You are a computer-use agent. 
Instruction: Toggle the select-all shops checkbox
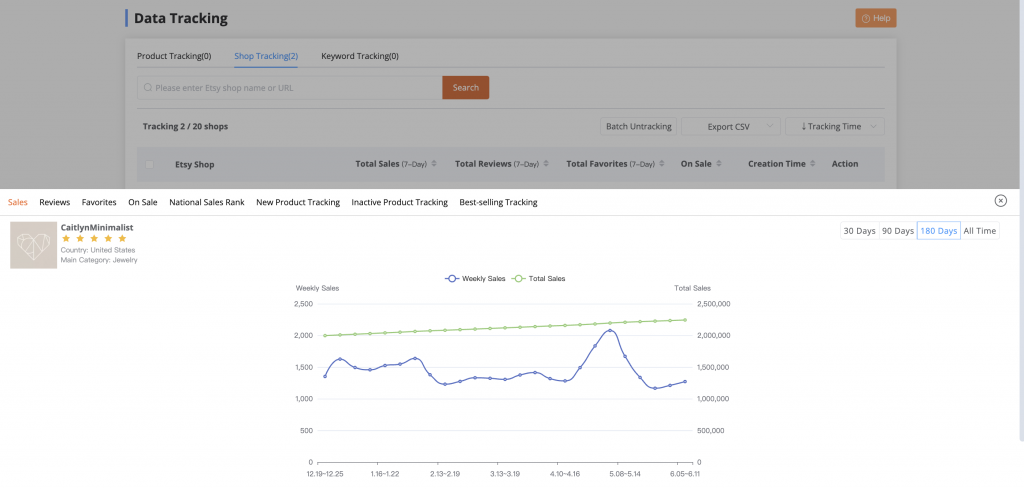(x=150, y=164)
